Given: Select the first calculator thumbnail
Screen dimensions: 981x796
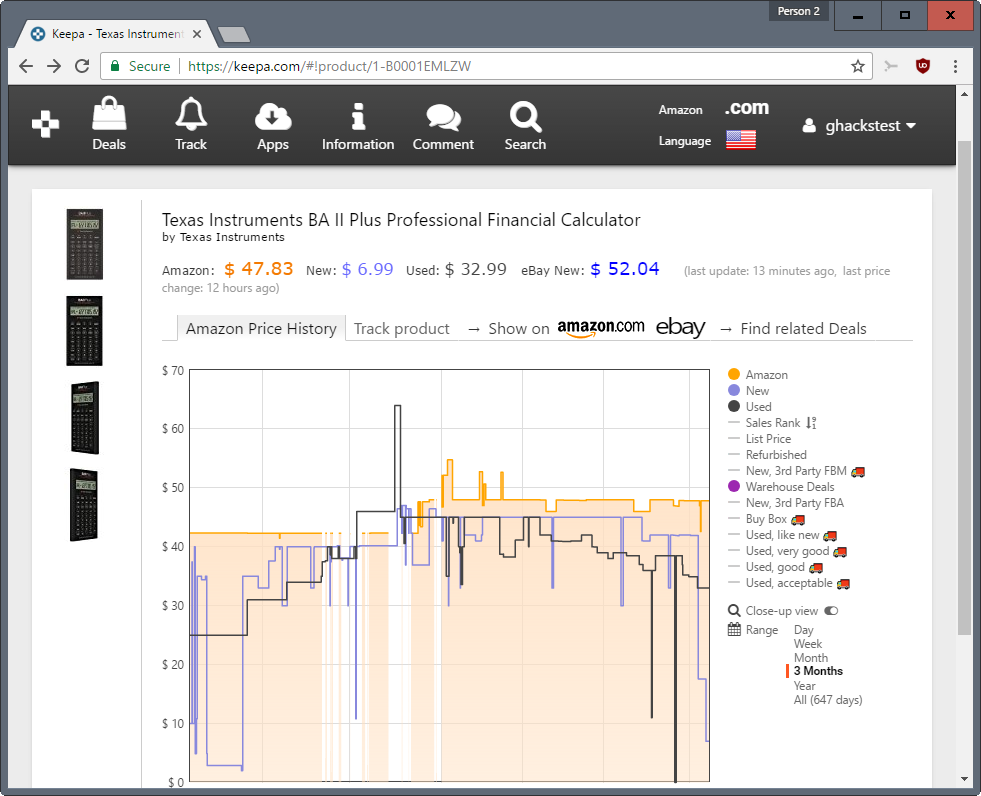Looking at the screenshot, I should [x=84, y=244].
